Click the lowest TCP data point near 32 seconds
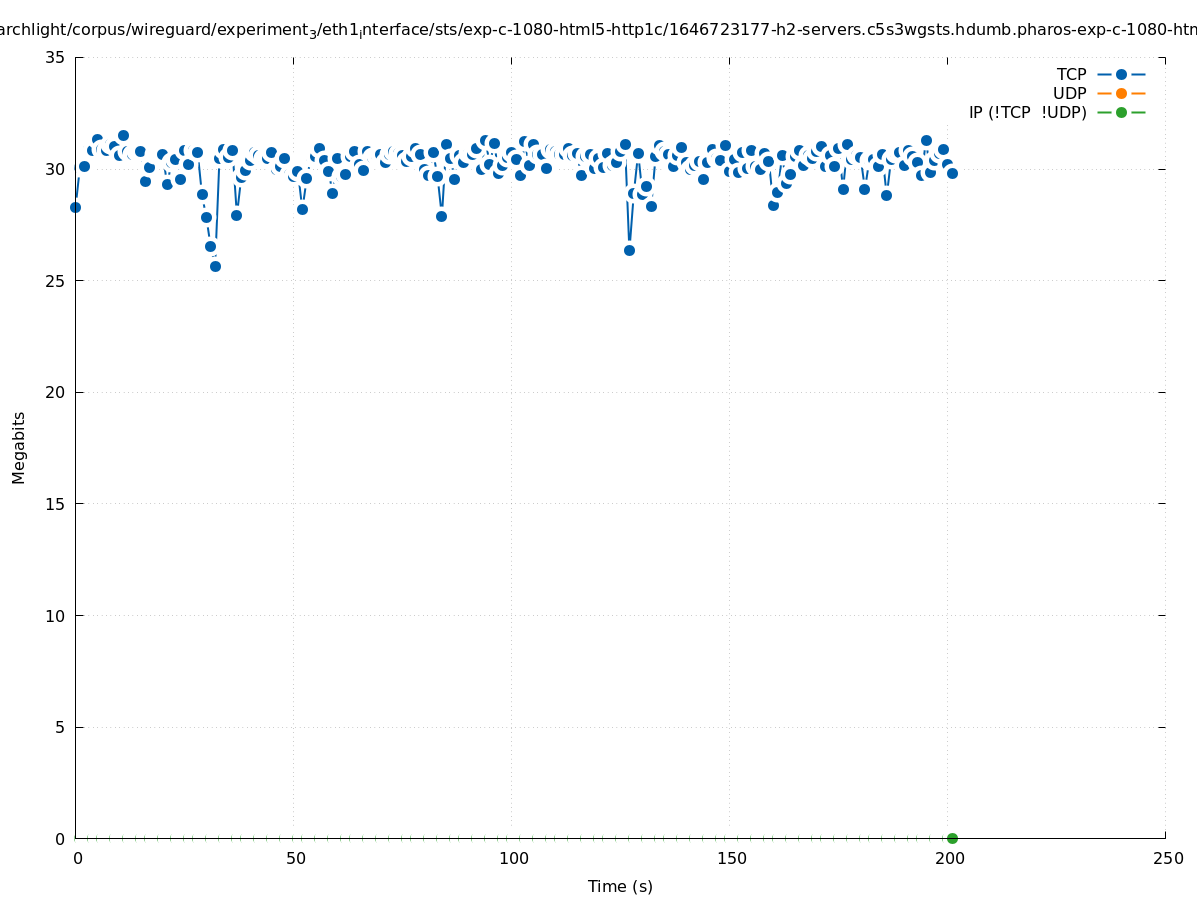Viewport: 1197px width, 900px height. click(x=215, y=266)
